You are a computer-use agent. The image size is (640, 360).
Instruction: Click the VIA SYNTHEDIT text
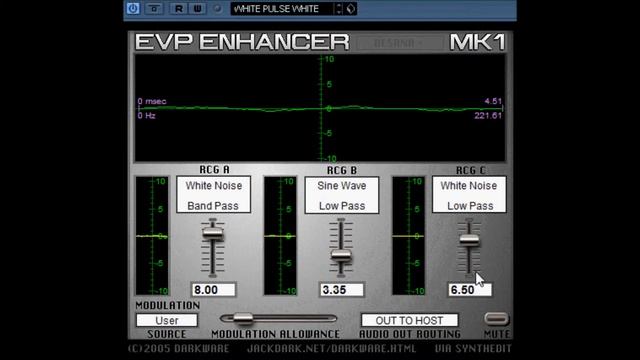click(473, 349)
